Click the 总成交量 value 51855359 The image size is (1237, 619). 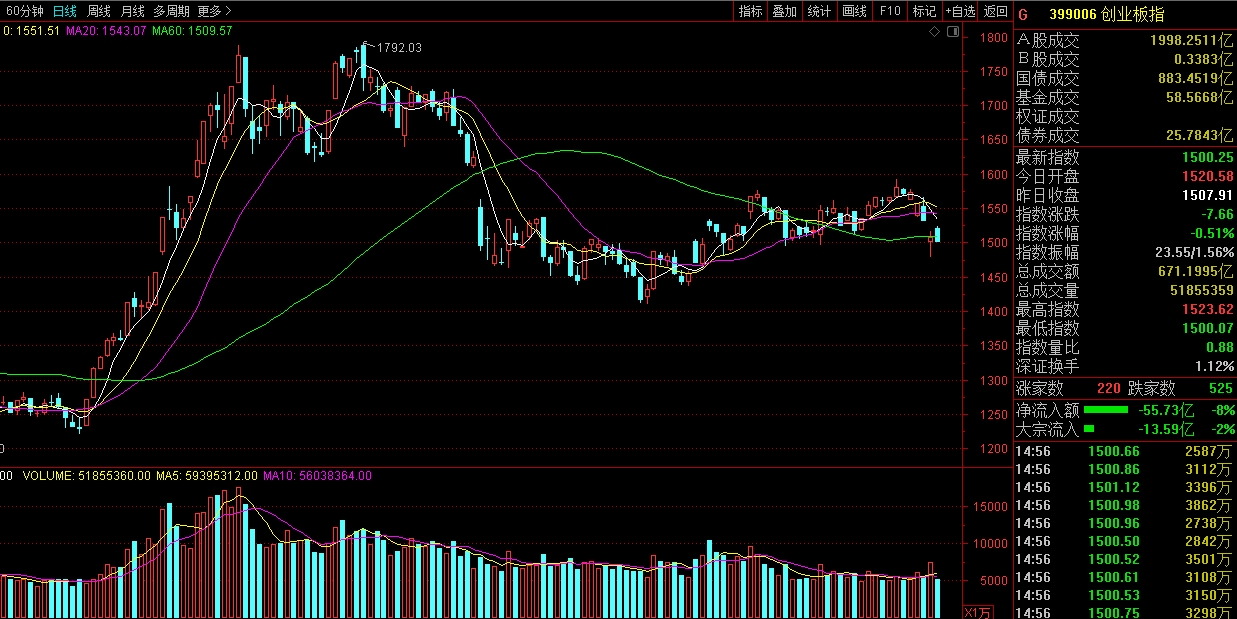coord(1201,290)
